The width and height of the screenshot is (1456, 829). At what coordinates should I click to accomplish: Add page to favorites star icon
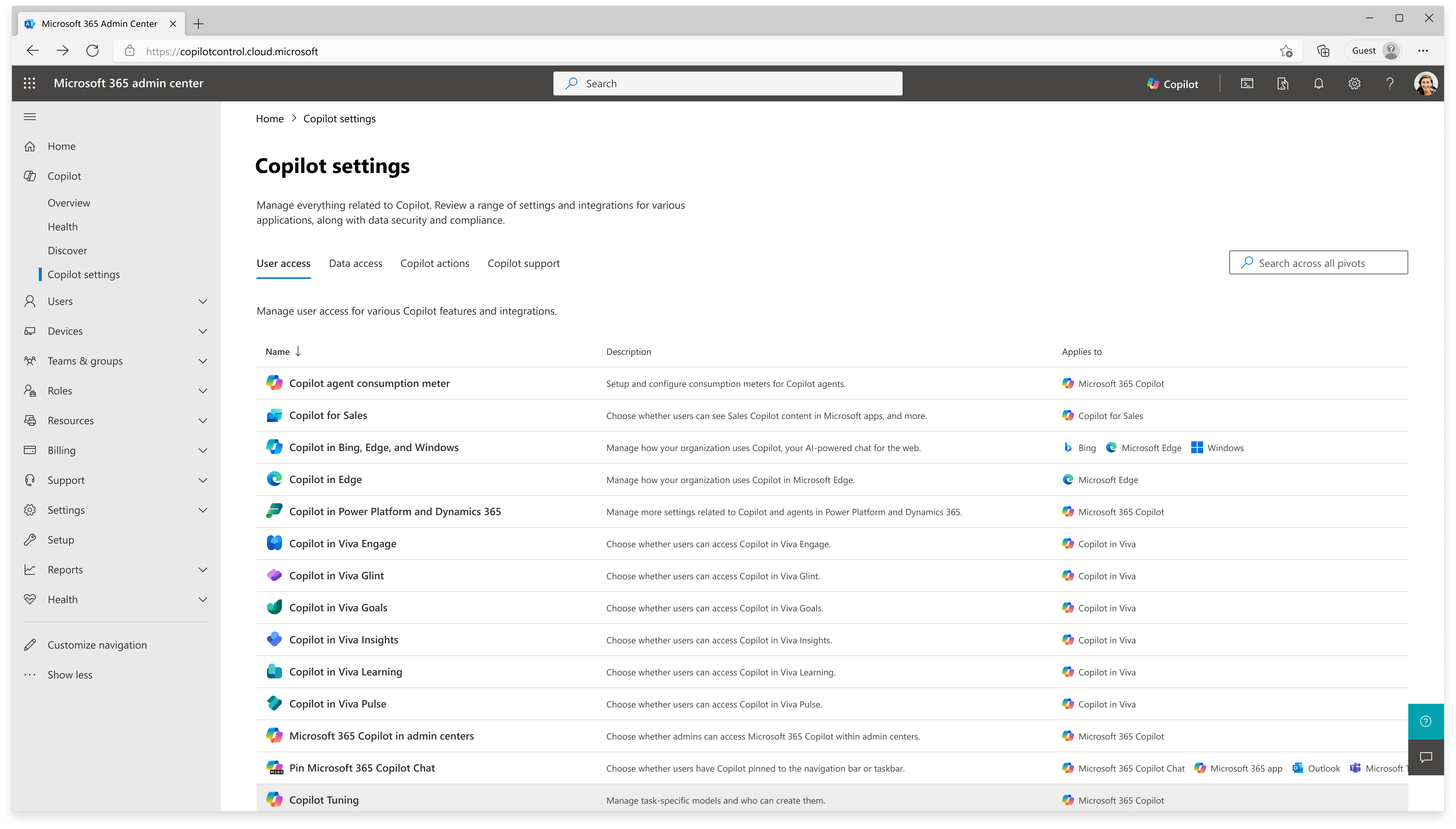[x=1286, y=51]
